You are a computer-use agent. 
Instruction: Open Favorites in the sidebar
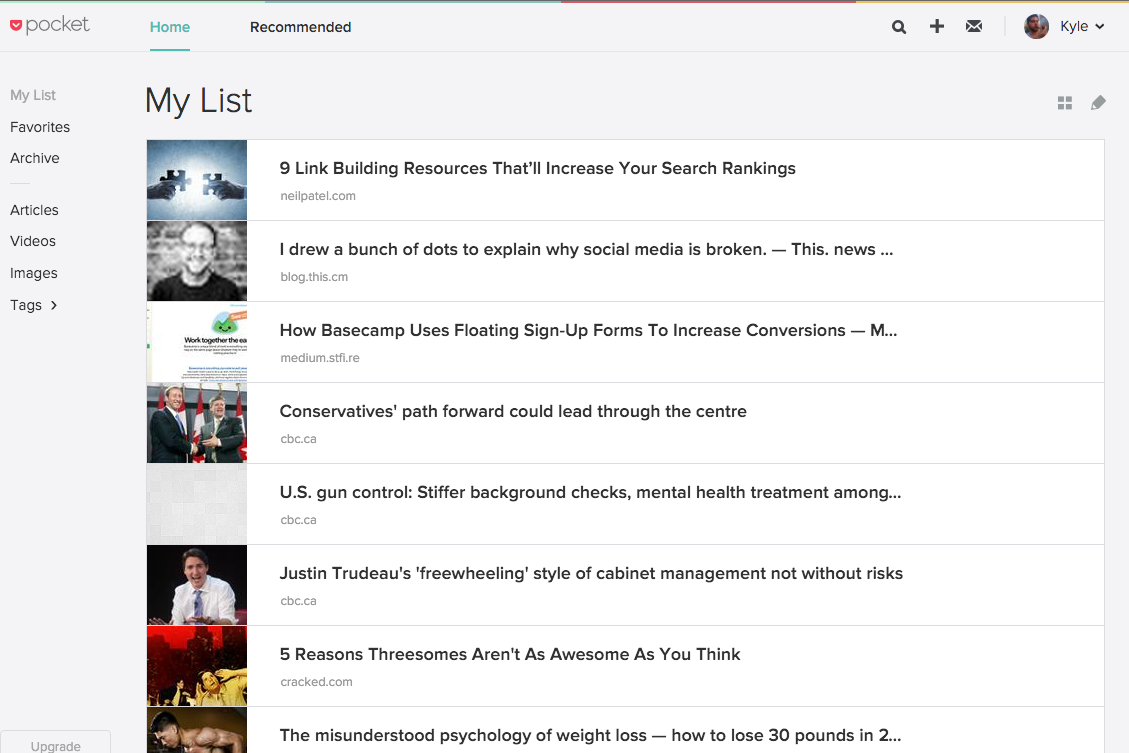(40, 127)
